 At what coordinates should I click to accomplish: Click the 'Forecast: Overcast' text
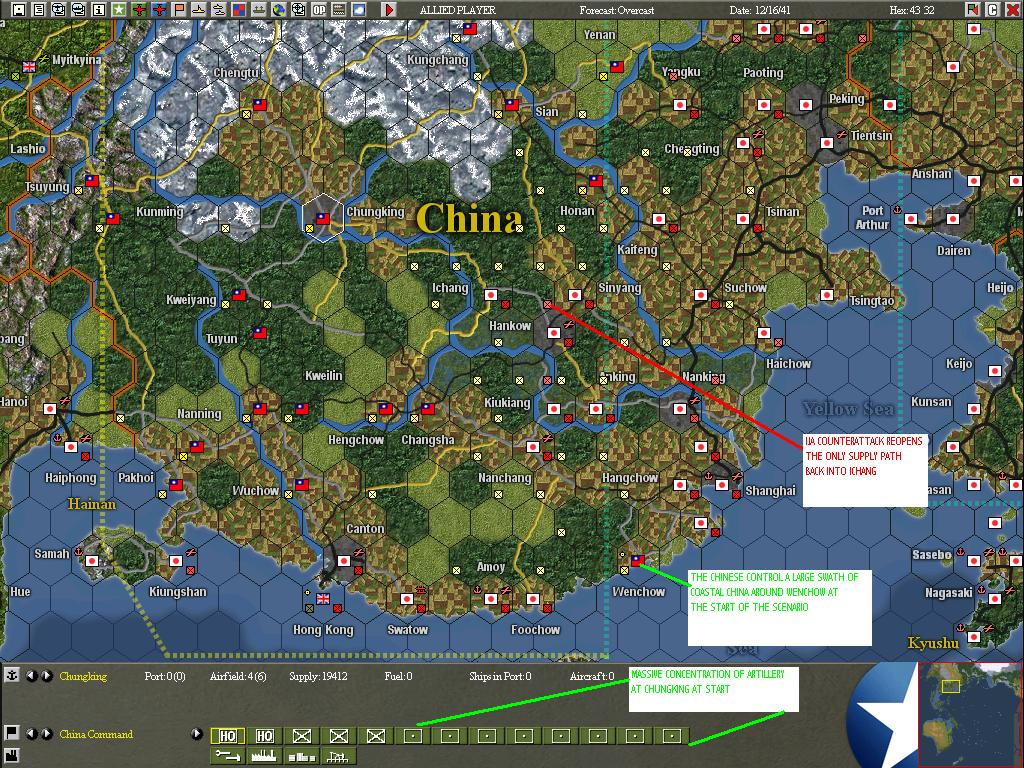coord(617,10)
